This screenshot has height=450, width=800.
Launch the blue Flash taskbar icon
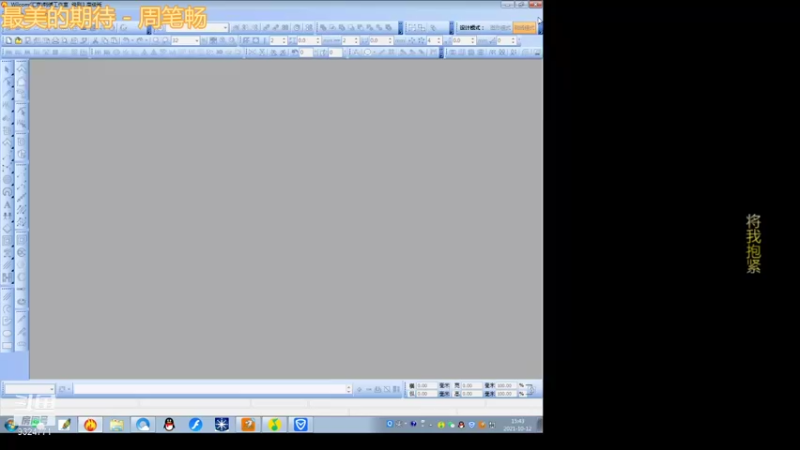(x=195, y=424)
